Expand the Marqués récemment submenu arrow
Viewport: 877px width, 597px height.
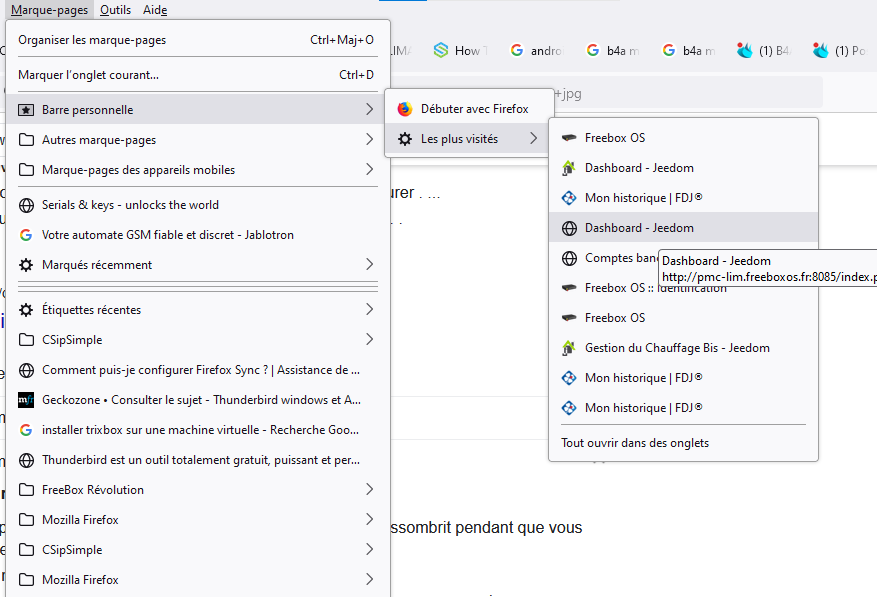(x=369, y=265)
